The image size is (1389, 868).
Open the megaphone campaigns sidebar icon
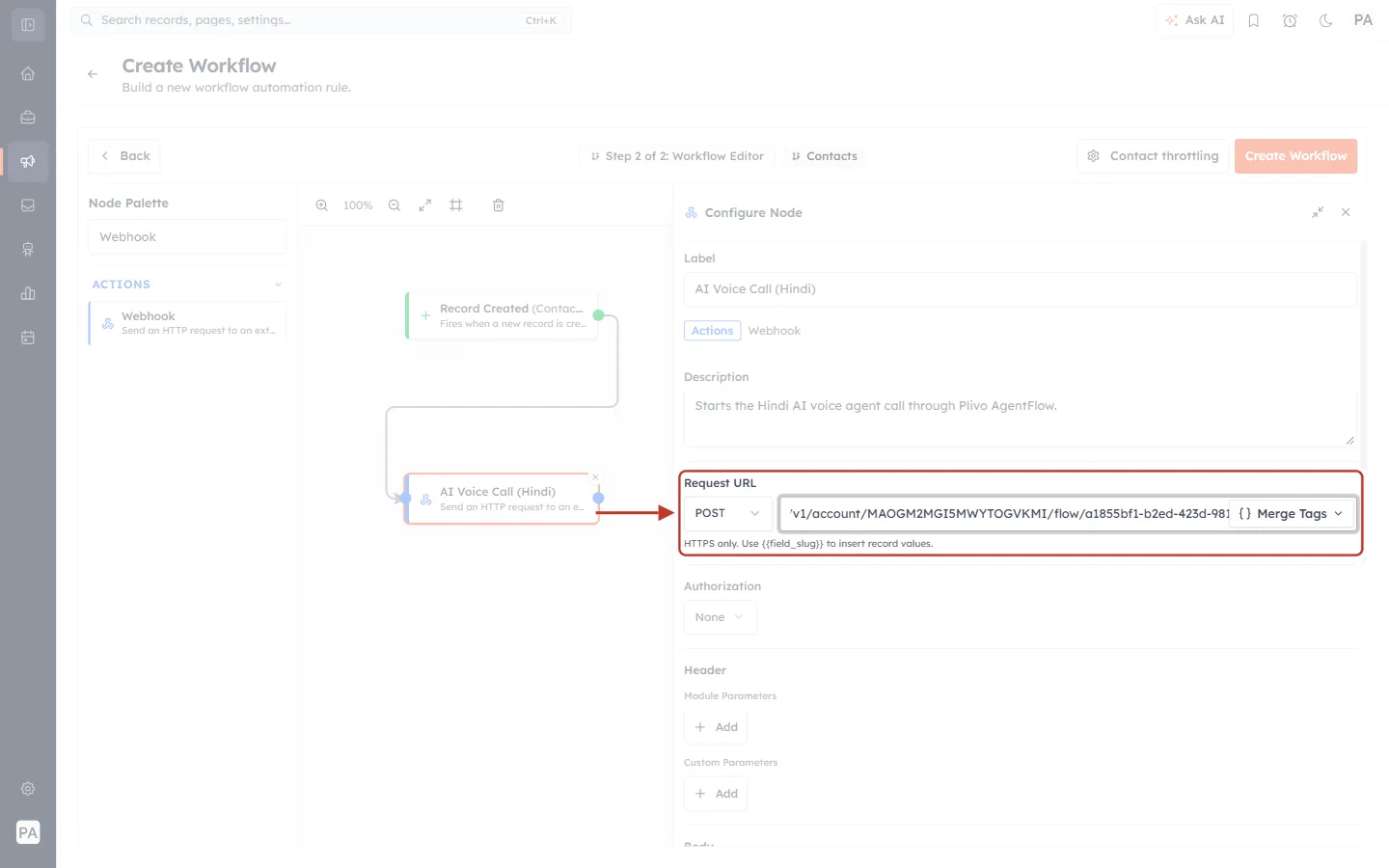[x=28, y=161]
